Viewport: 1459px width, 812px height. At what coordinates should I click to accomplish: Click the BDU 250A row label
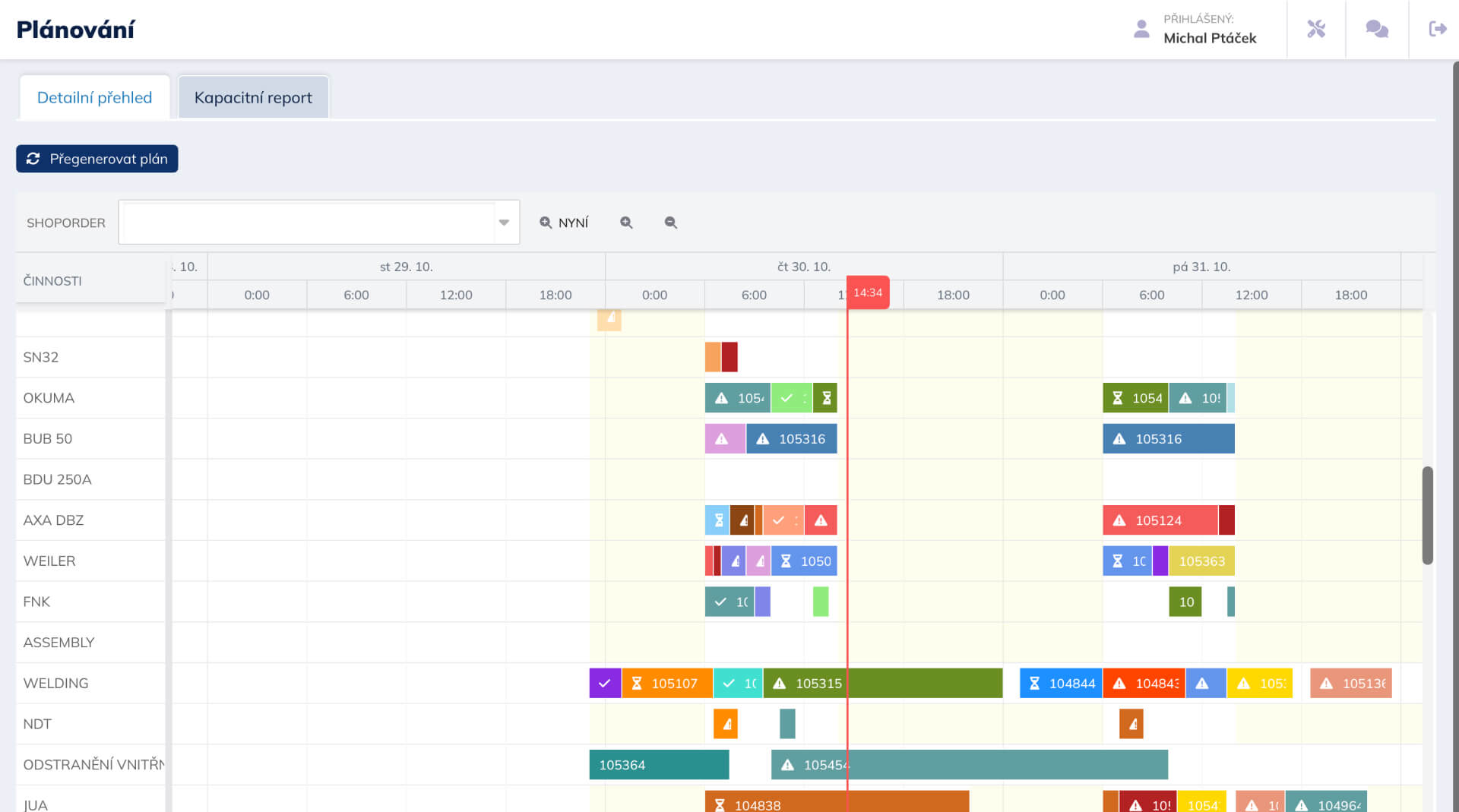point(57,479)
